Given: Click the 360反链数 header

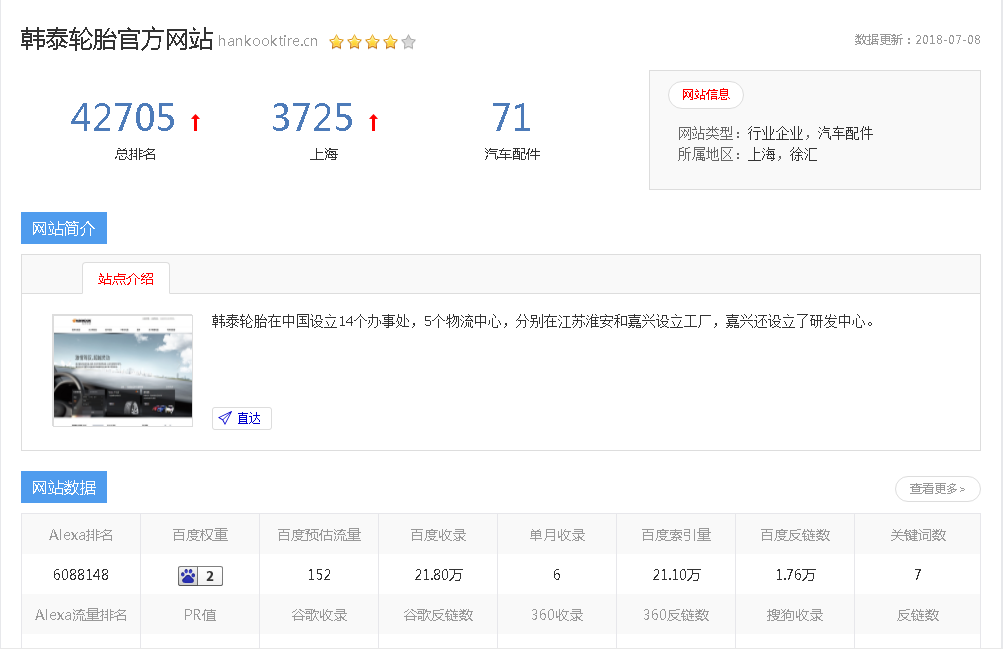Looking at the screenshot, I should coord(676,615).
